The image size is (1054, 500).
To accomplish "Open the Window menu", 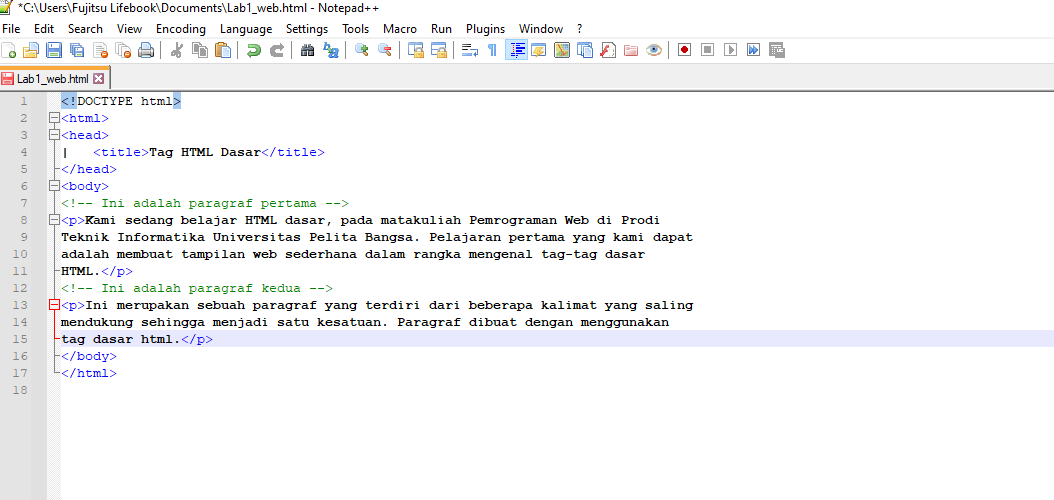I will tap(540, 29).
